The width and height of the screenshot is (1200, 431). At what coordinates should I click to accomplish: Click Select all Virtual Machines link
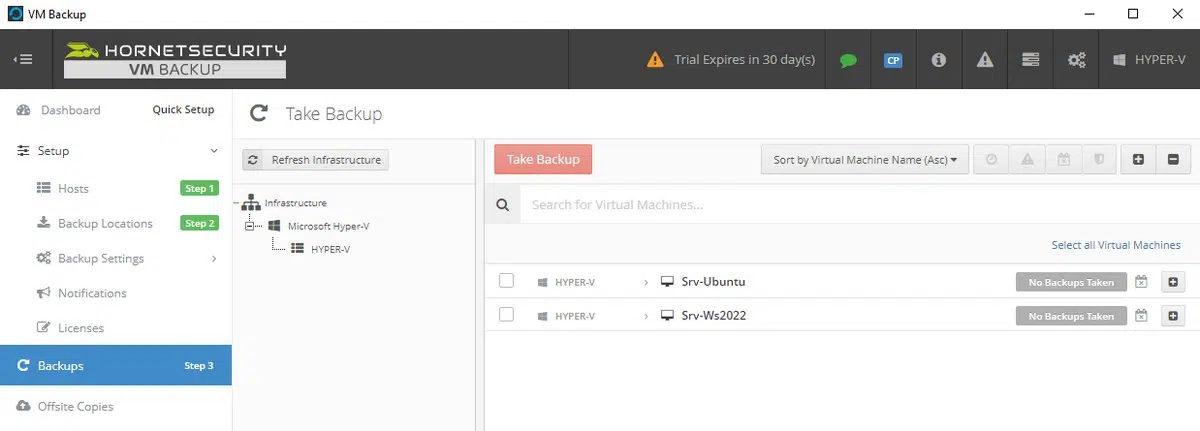pos(1115,245)
